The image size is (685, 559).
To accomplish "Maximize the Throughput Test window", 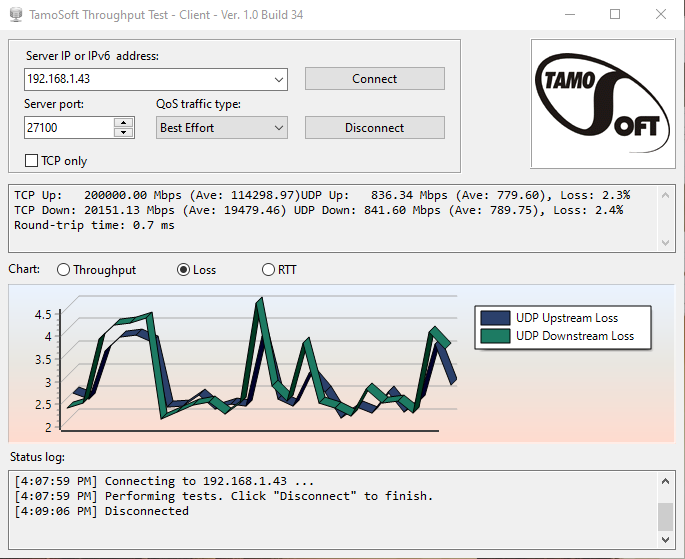I will tap(615, 14).
